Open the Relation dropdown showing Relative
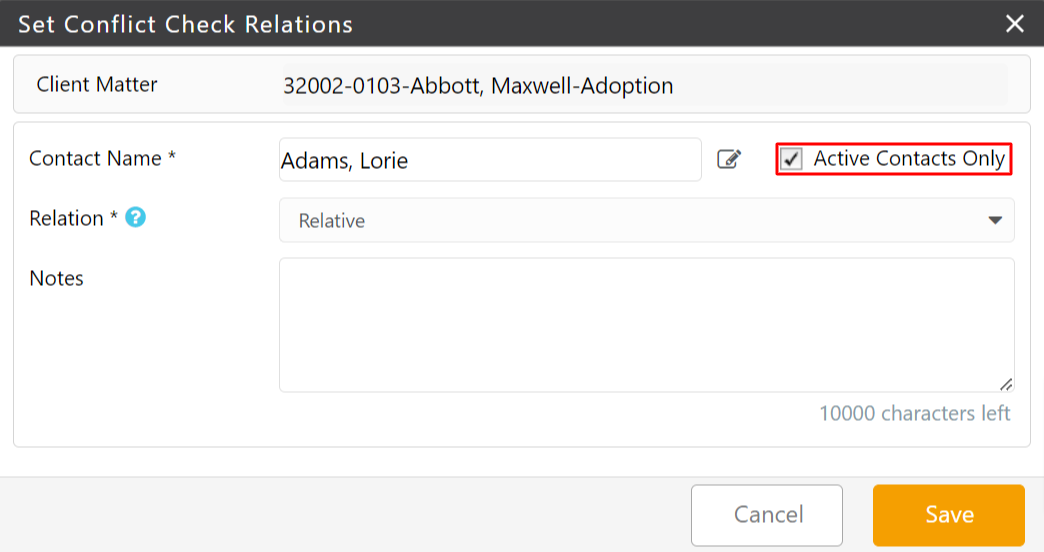1044x552 pixels. pos(647,220)
